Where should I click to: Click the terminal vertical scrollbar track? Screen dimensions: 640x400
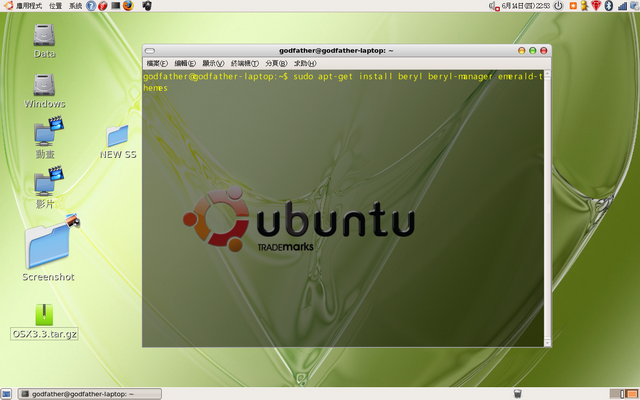click(x=547, y=208)
